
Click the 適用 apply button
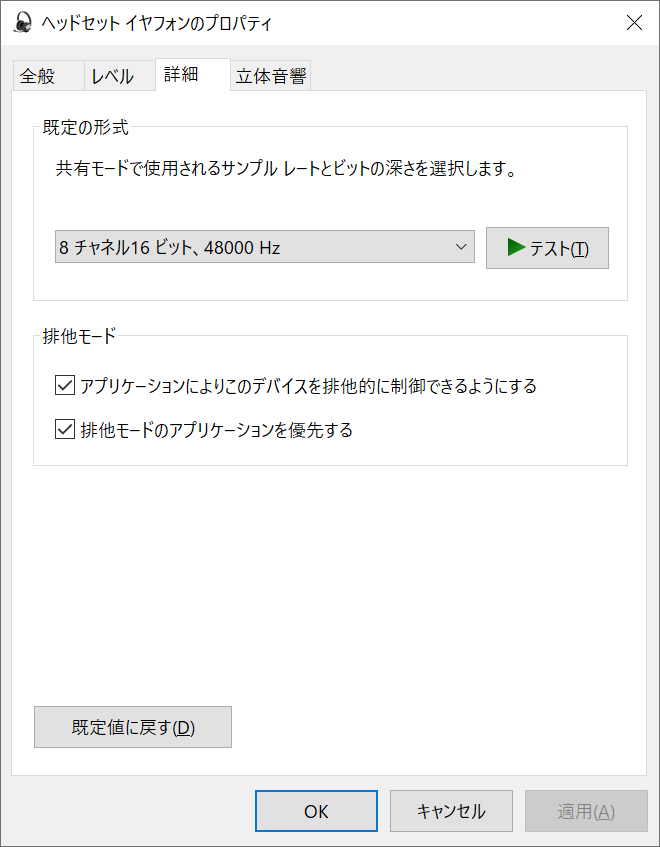coord(586,811)
